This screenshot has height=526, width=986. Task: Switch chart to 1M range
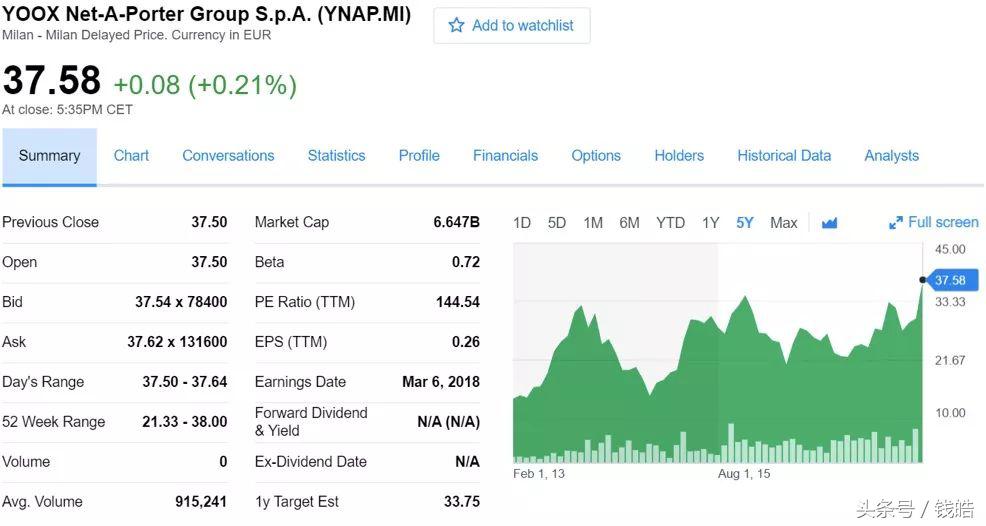(x=593, y=223)
